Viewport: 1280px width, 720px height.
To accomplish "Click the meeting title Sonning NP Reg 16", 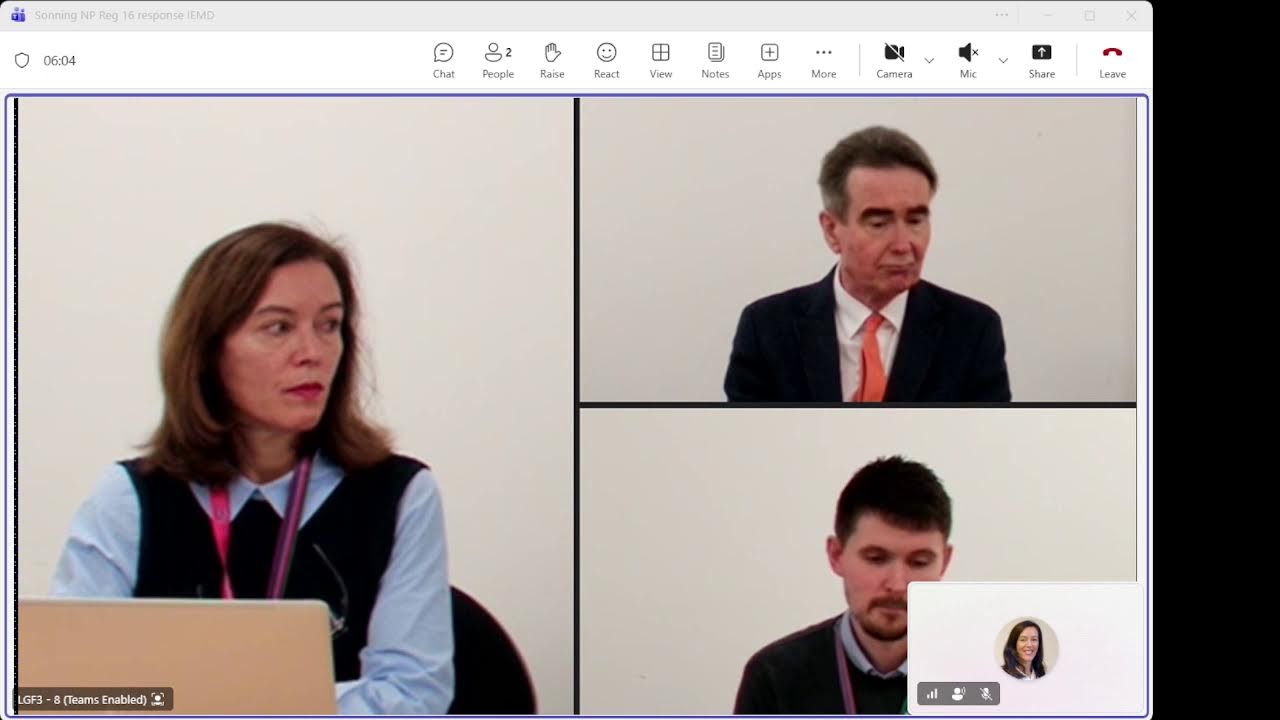I will pyautogui.click(x=124, y=15).
